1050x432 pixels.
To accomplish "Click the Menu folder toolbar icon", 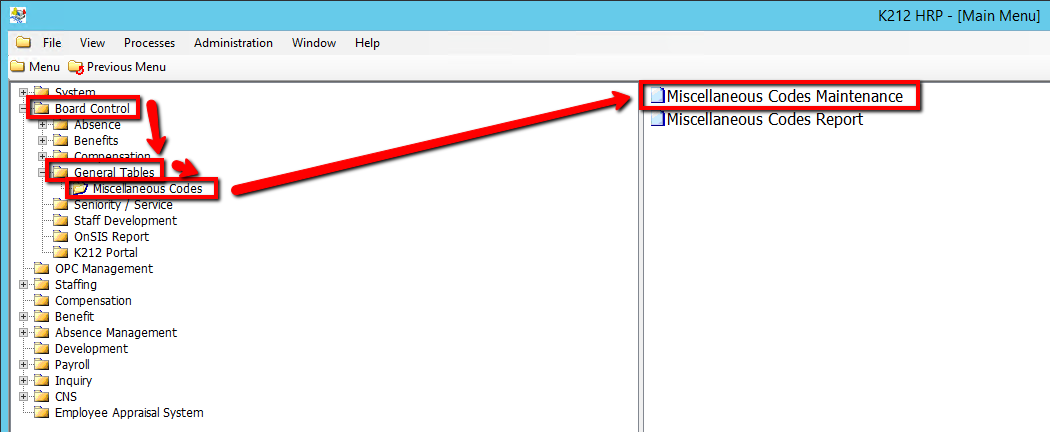I will pyautogui.click(x=17, y=67).
